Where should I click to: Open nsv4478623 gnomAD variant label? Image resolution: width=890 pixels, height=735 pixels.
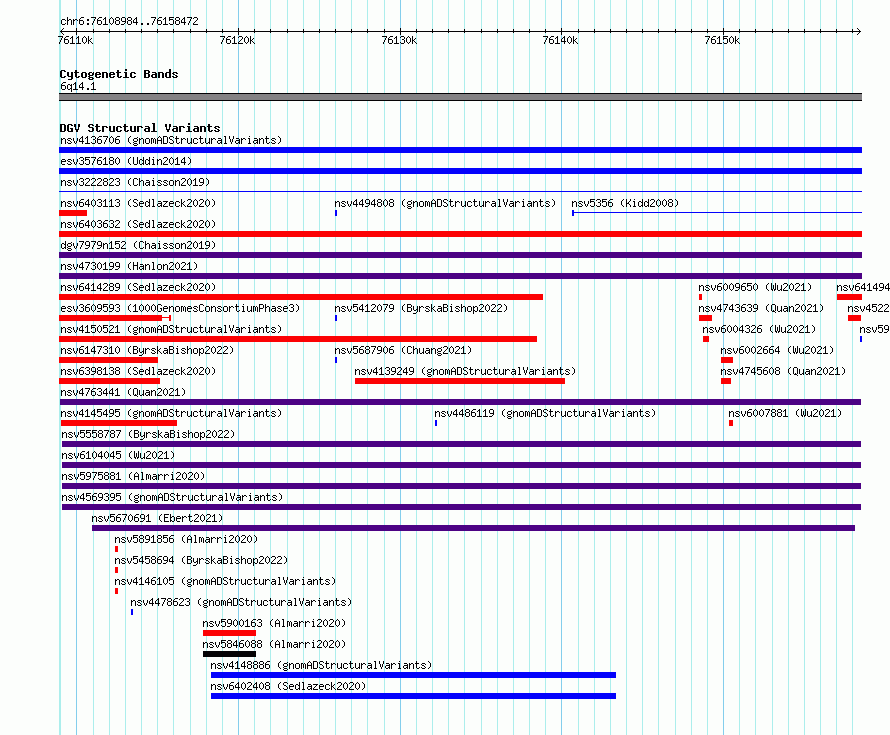click(x=241, y=602)
